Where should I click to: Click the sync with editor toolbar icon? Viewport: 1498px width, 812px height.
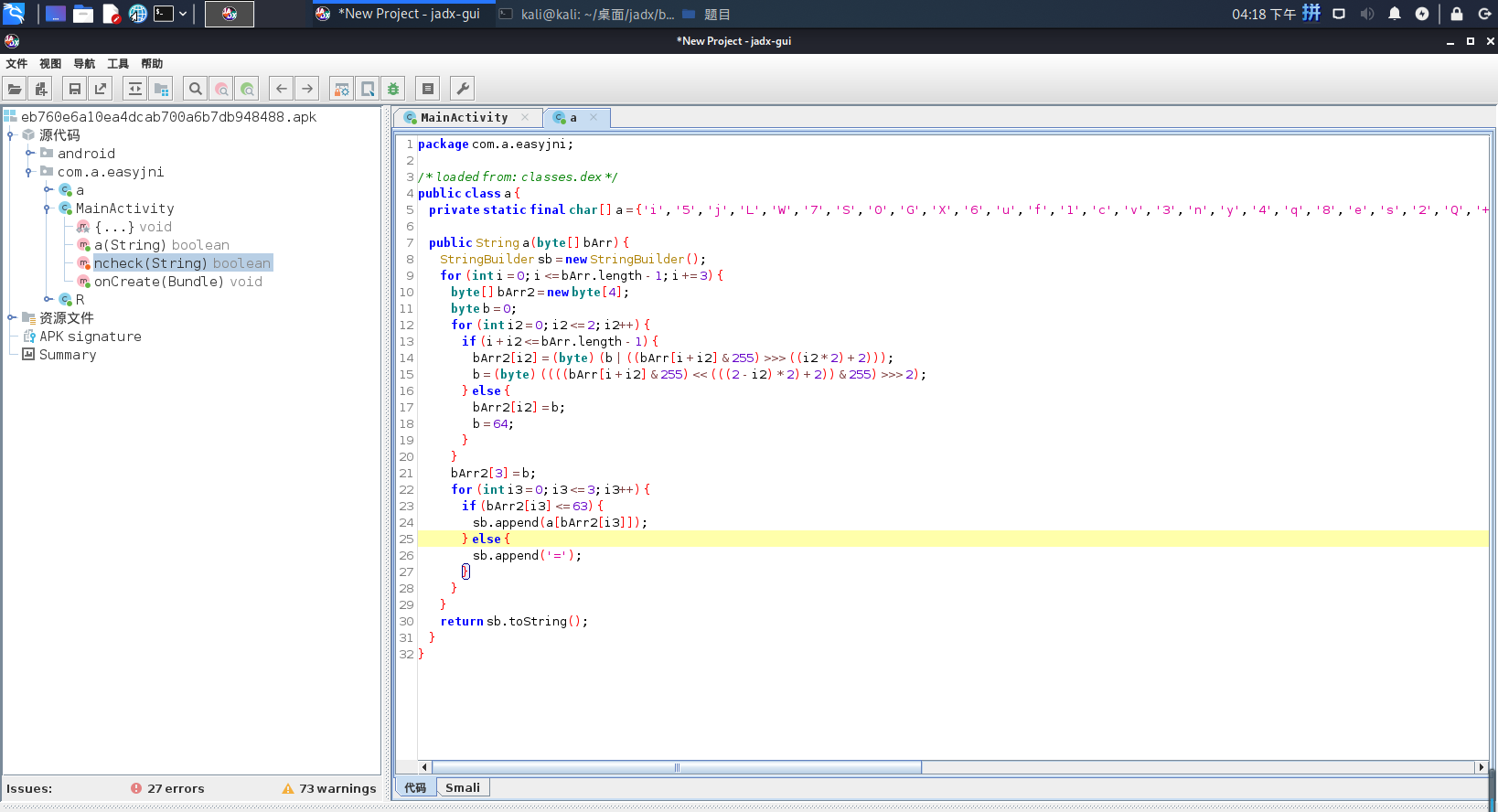tap(135, 89)
